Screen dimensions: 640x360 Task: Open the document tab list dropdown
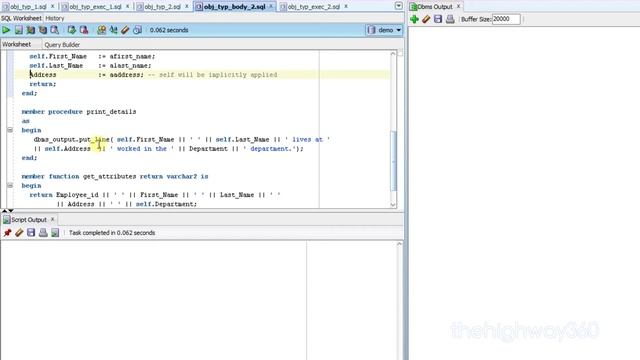click(399, 6)
